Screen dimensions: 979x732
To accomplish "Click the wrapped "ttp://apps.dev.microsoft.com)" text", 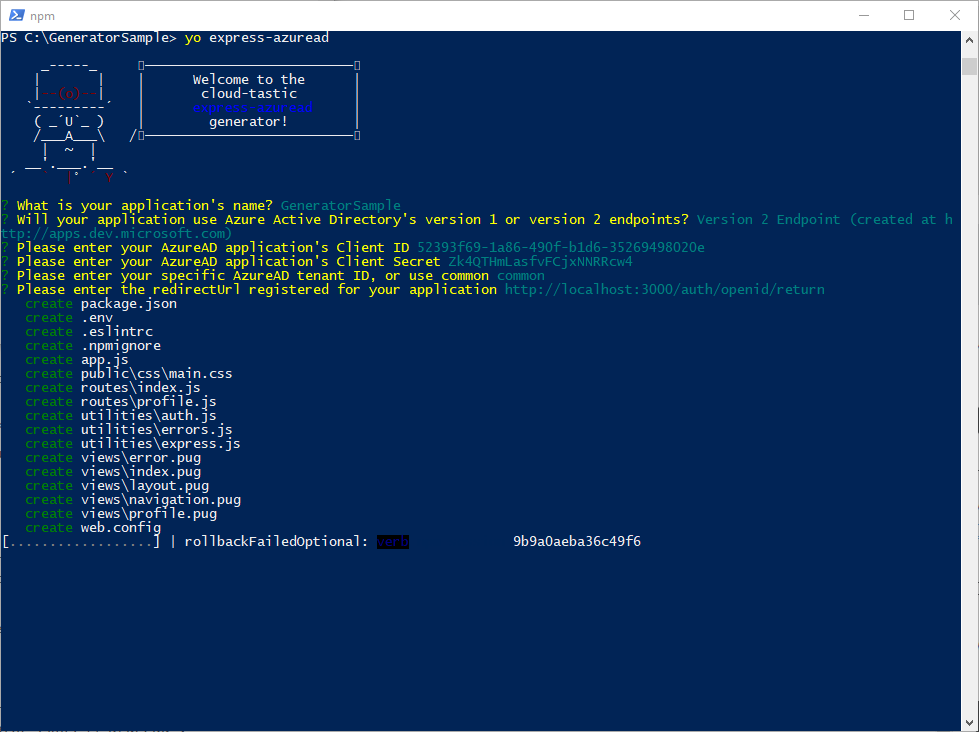I will 117,234.
